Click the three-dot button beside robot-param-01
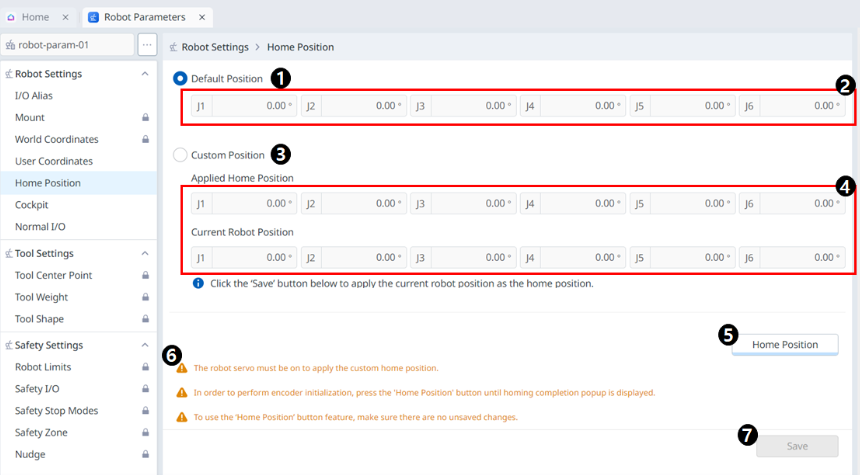The height and width of the screenshot is (475, 860). pyautogui.click(x=147, y=45)
